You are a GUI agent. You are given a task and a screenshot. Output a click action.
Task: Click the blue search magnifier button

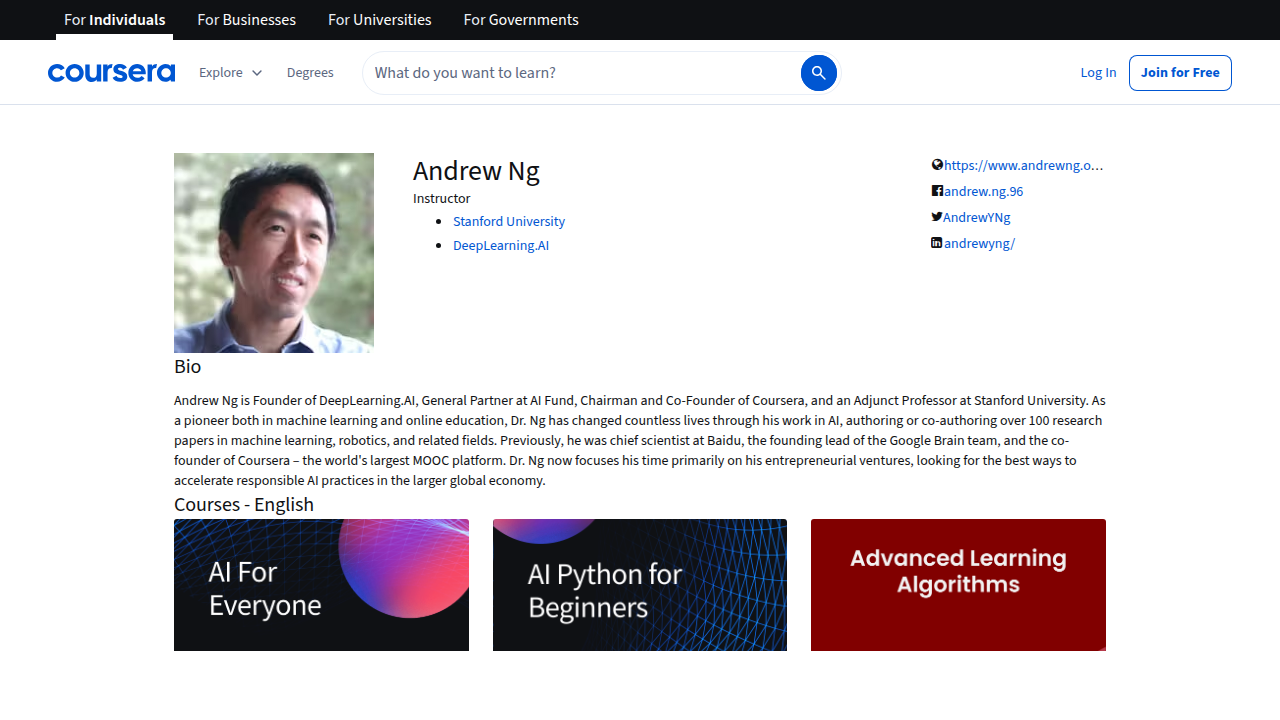818,73
